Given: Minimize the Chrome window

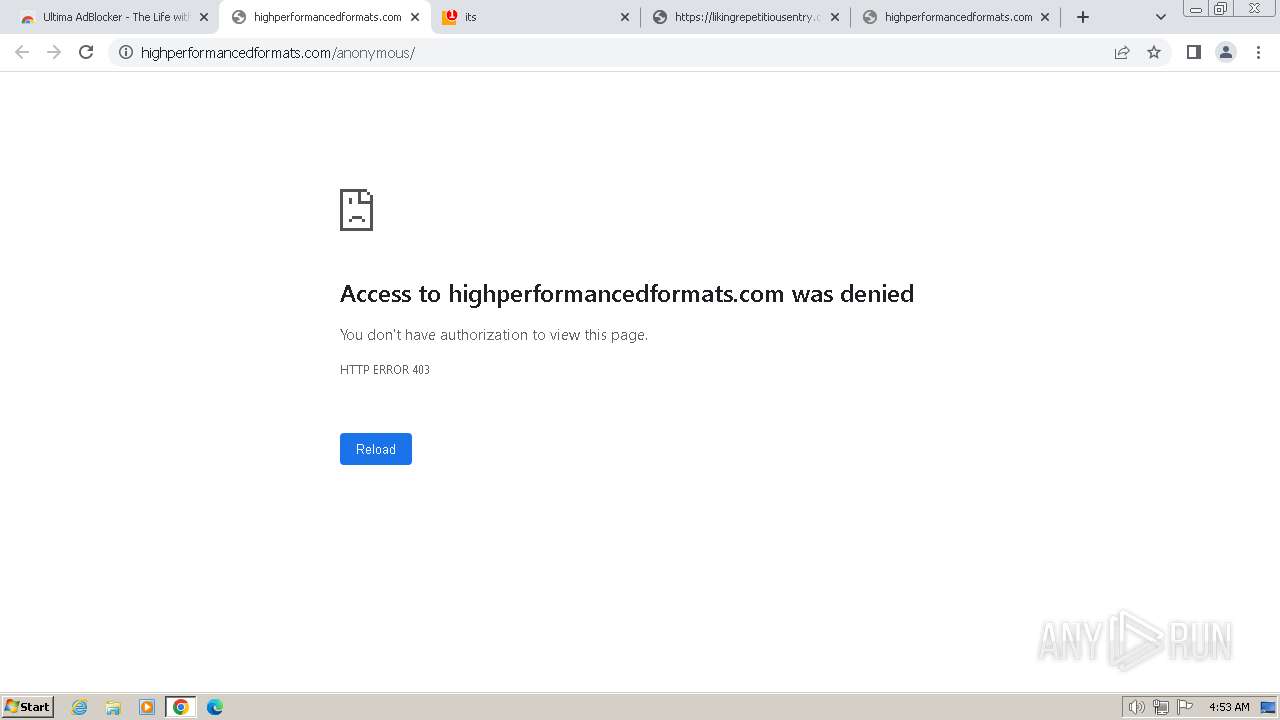Looking at the screenshot, I should pyautogui.click(x=1196, y=9).
